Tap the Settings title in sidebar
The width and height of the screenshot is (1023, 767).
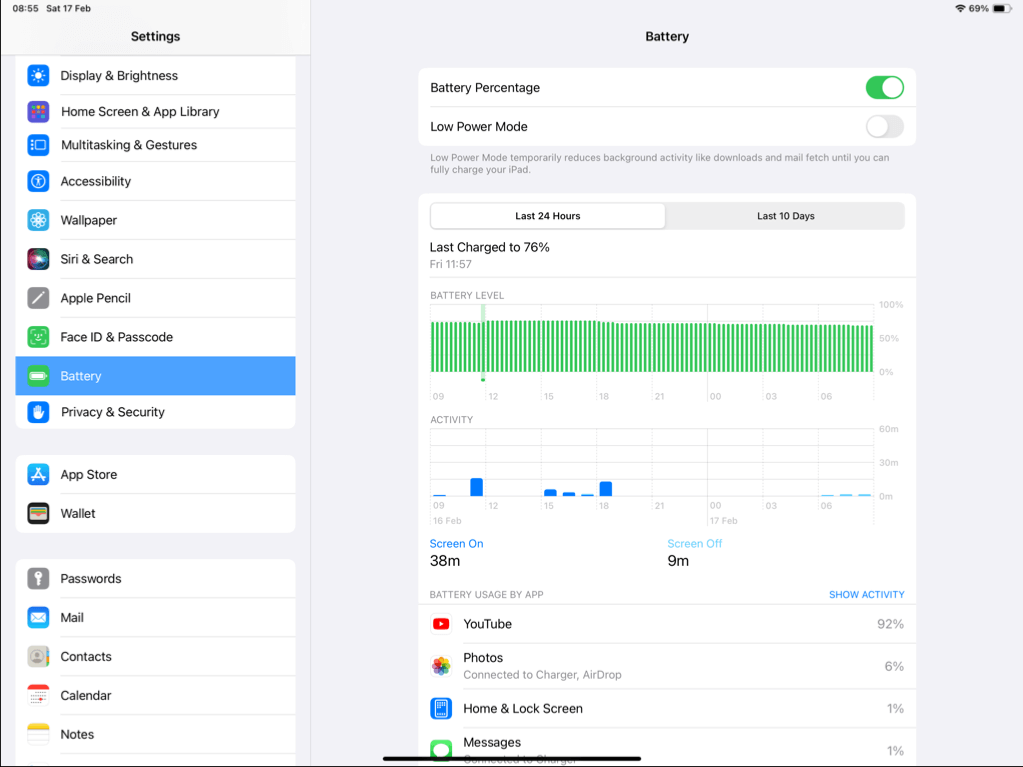pyautogui.click(x=155, y=37)
